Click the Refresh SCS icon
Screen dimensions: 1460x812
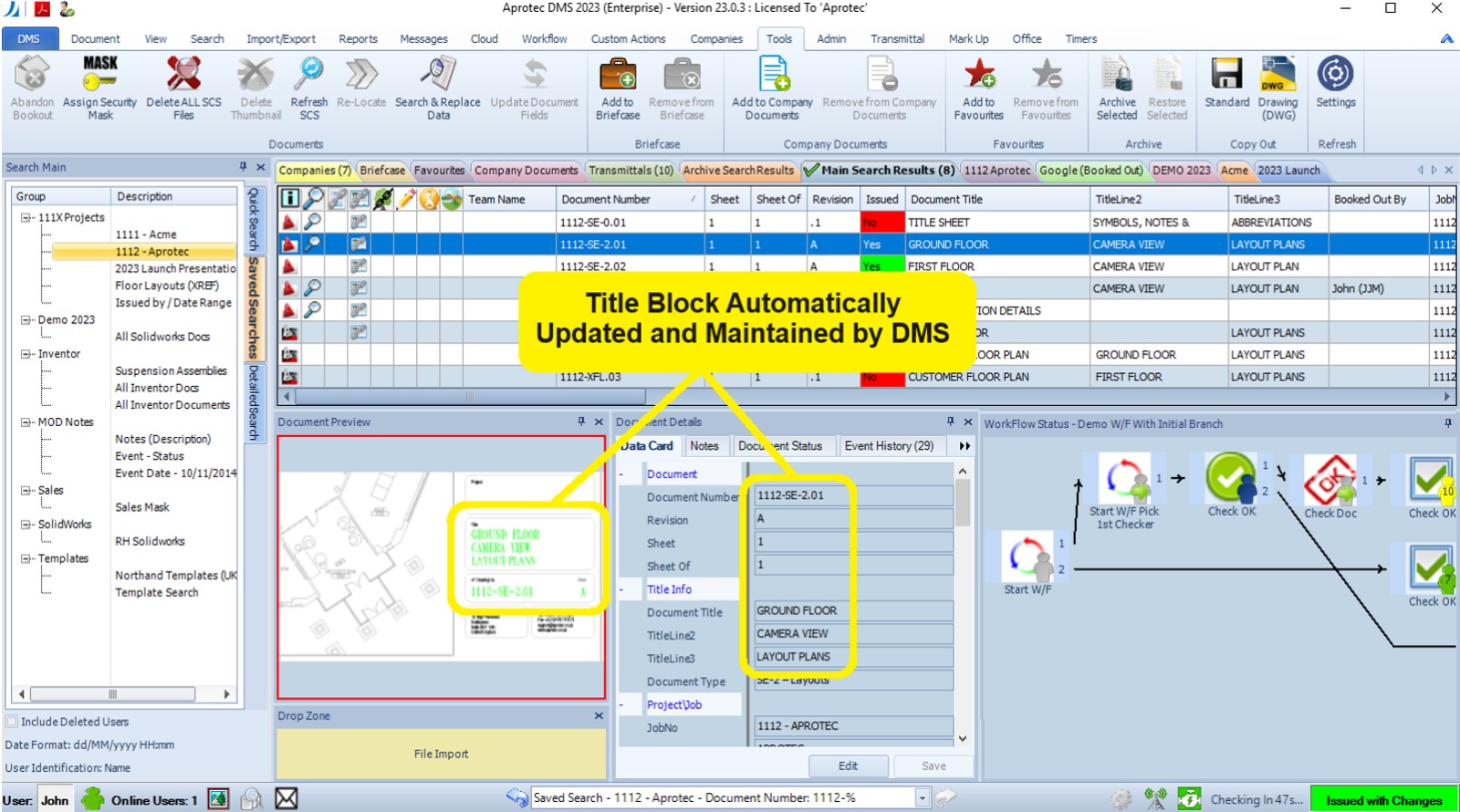(309, 74)
